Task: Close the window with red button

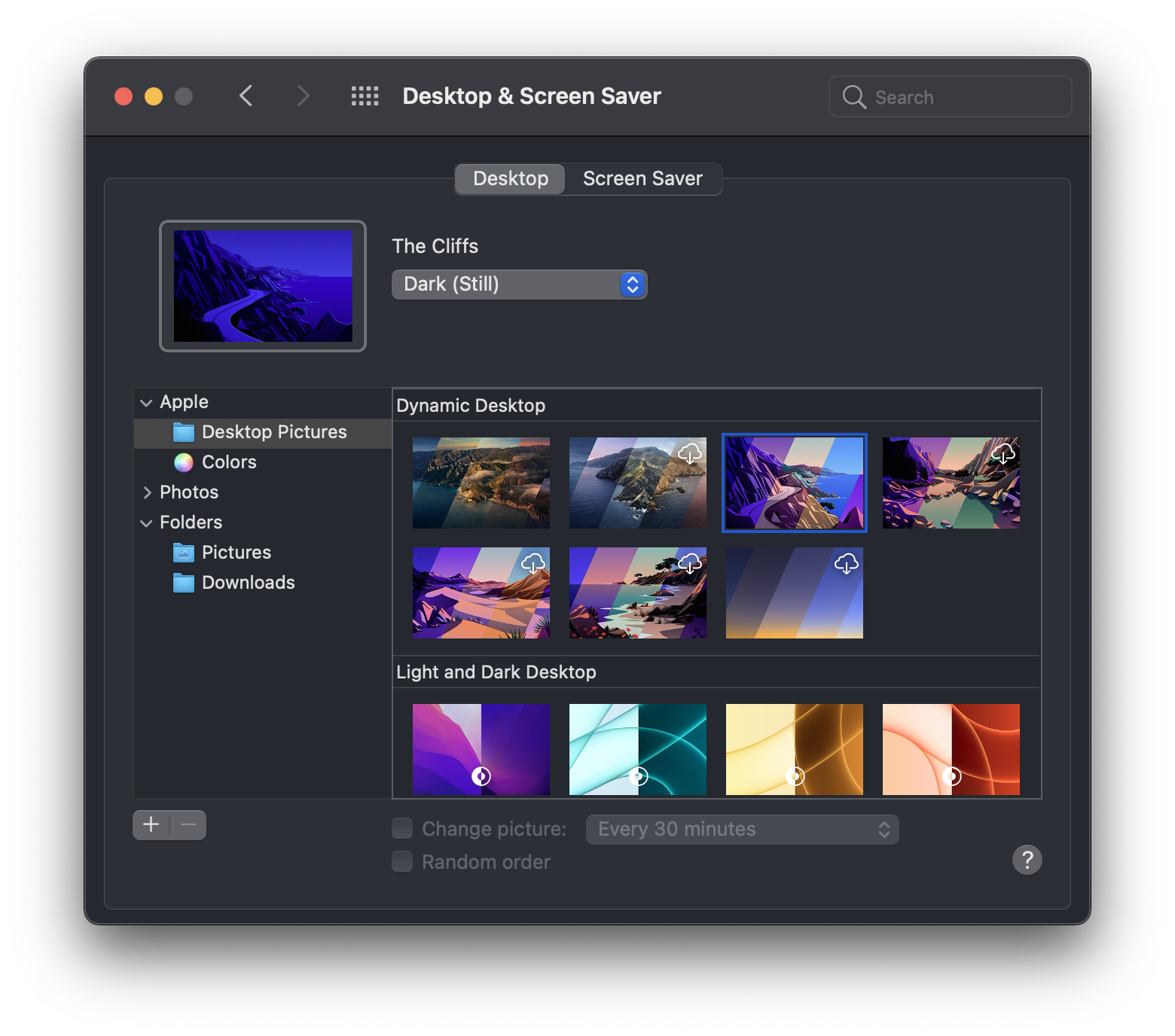Action: point(124,96)
